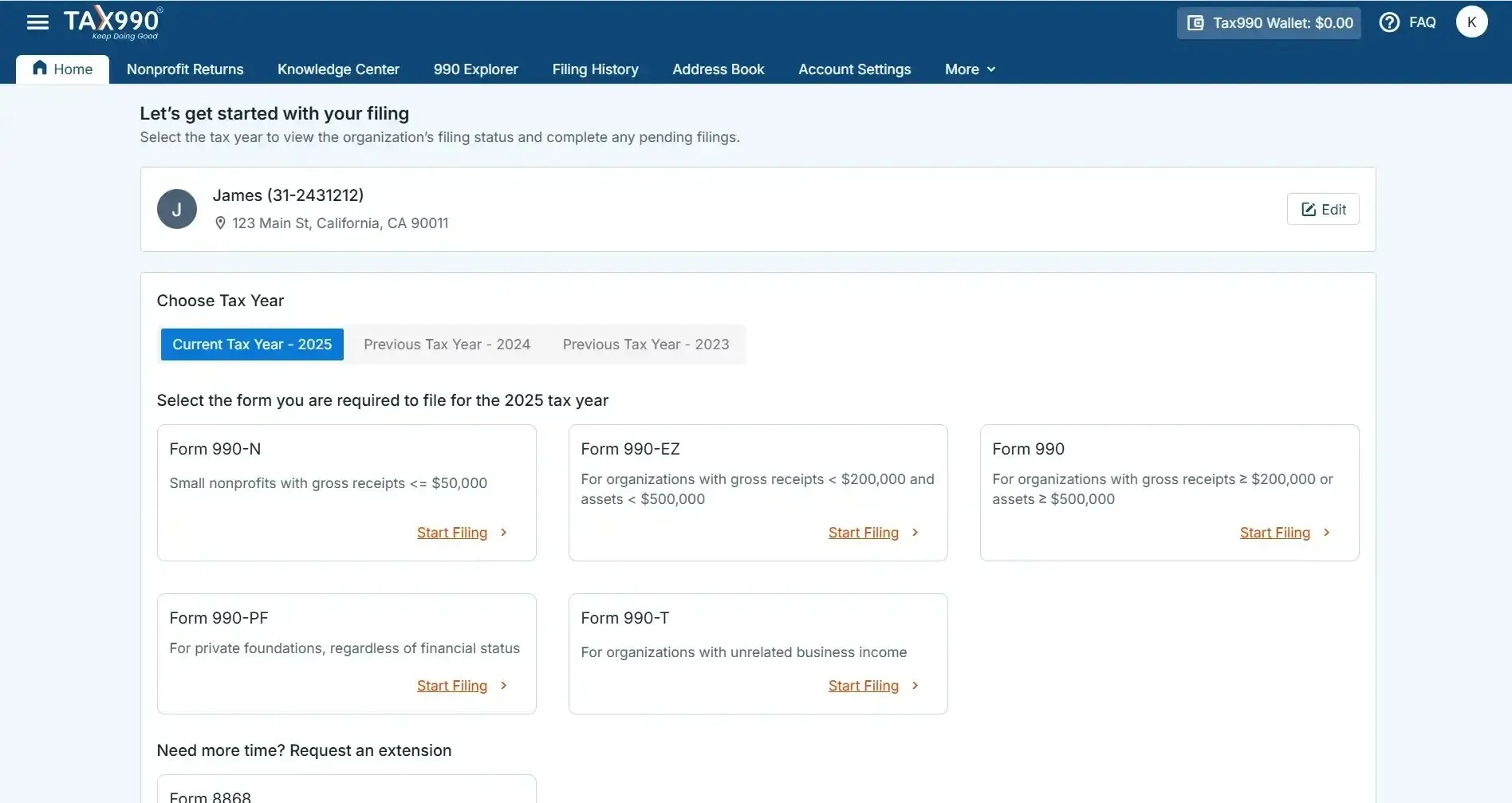The image size is (1512, 803).
Task: Open the hamburger navigation menu
Action: (x=37, y=22)
